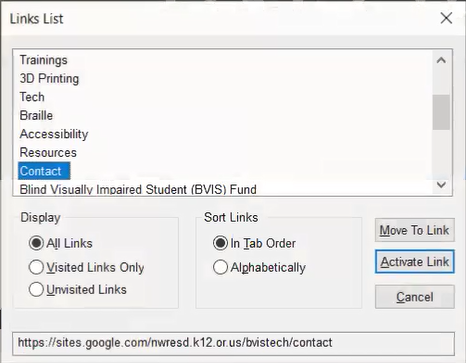
Task: Select the Tech link
Action: pos(32,97)
